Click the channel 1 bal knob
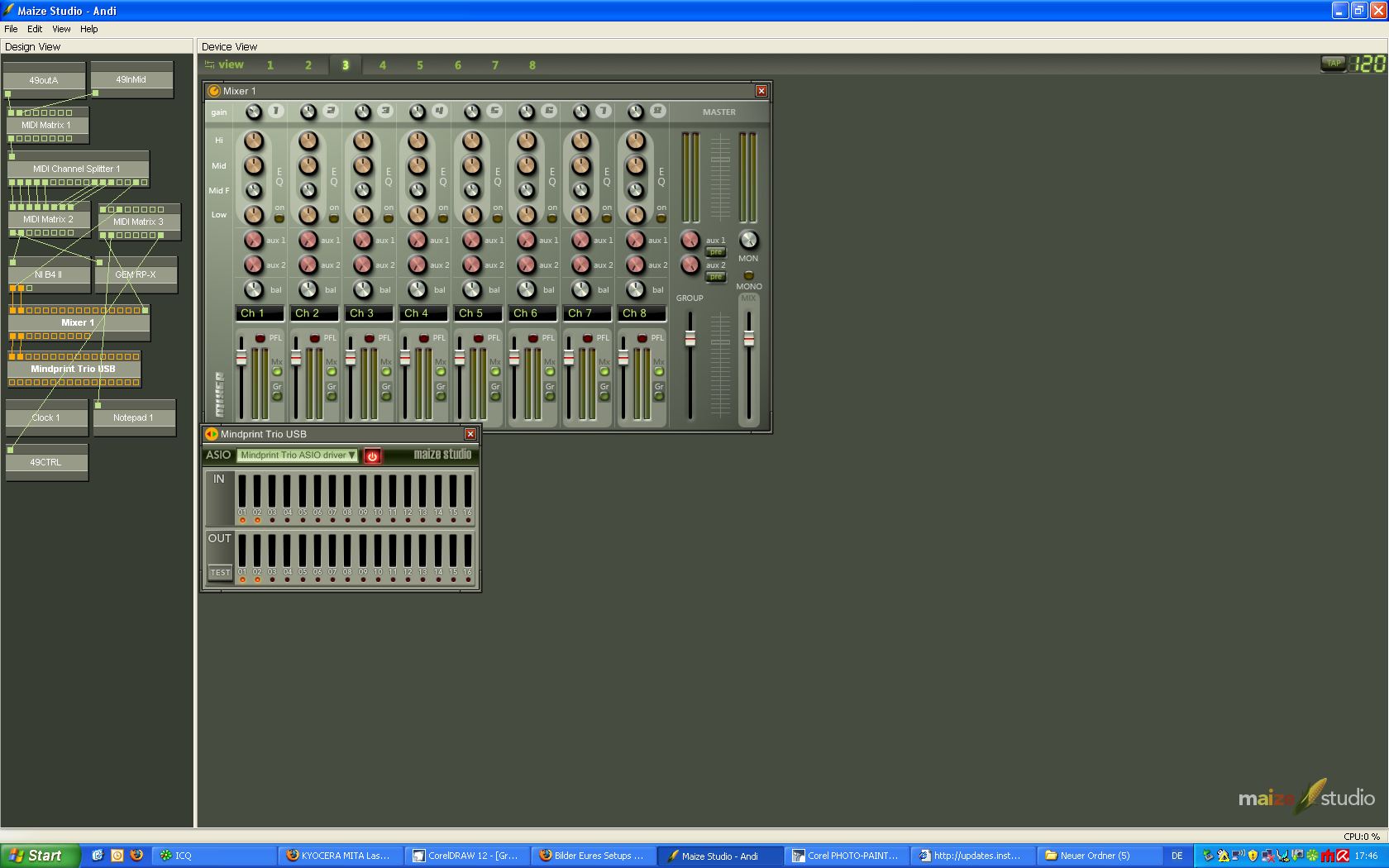The width and height of the screenshot is (1389, 868). tap(253, 289)
